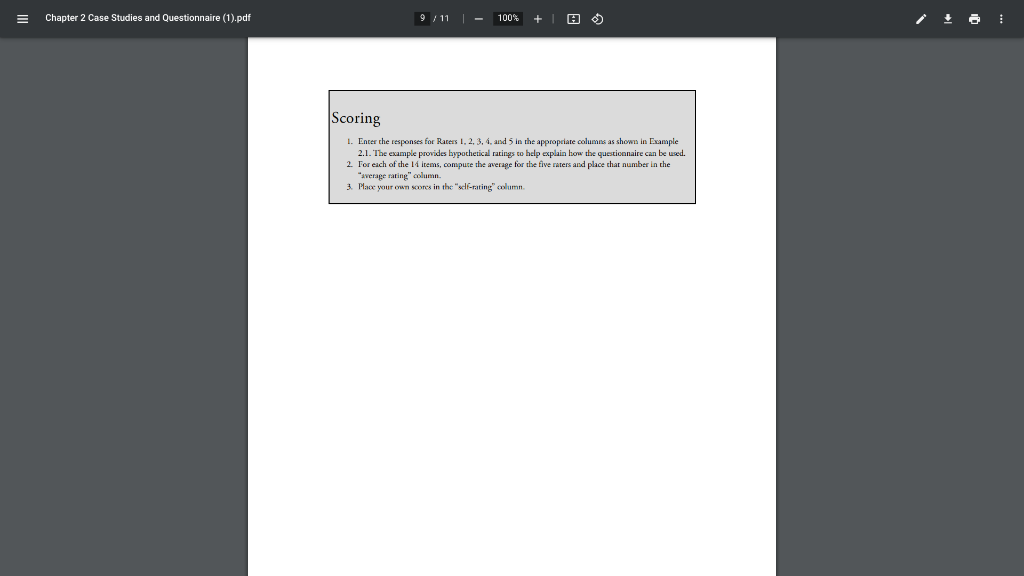1024x576 pixels.
Task: Expand the document thumbnails panel
Action: 22,18
